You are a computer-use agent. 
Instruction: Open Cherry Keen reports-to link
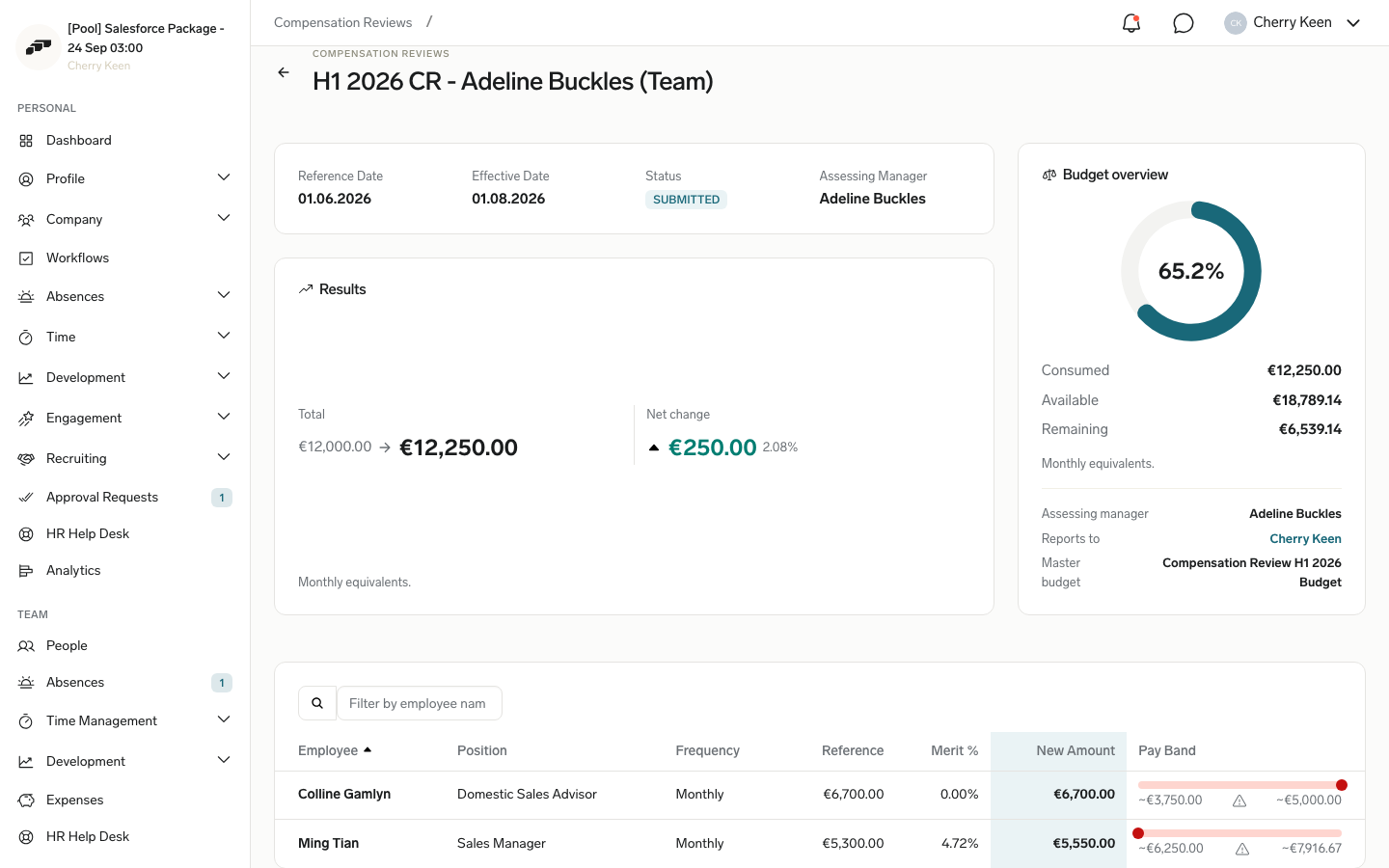1305,539
